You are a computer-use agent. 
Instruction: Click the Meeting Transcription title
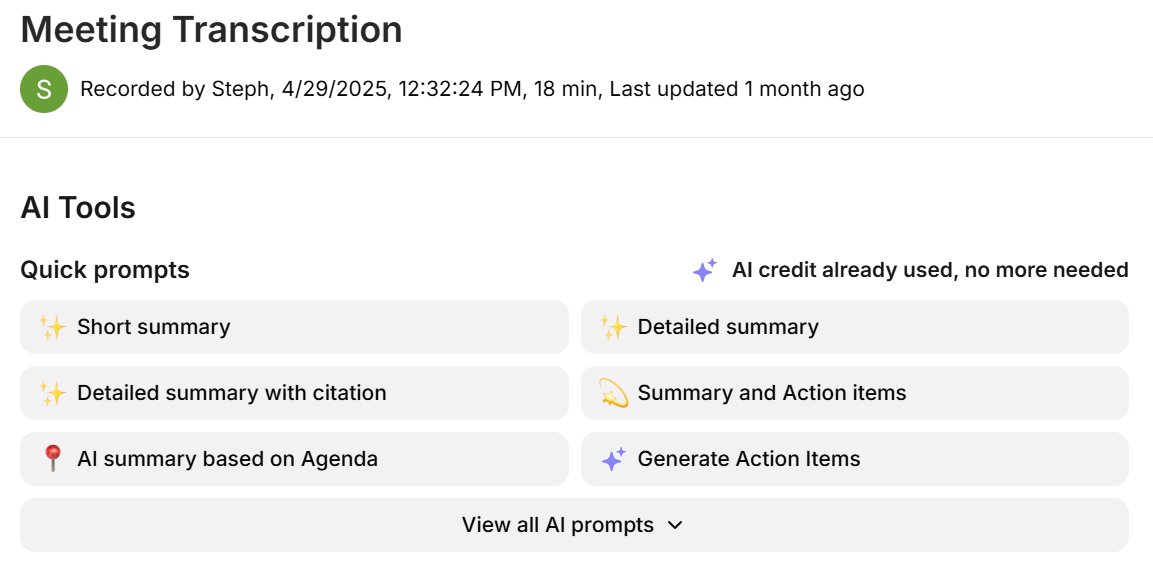[211, 30]
